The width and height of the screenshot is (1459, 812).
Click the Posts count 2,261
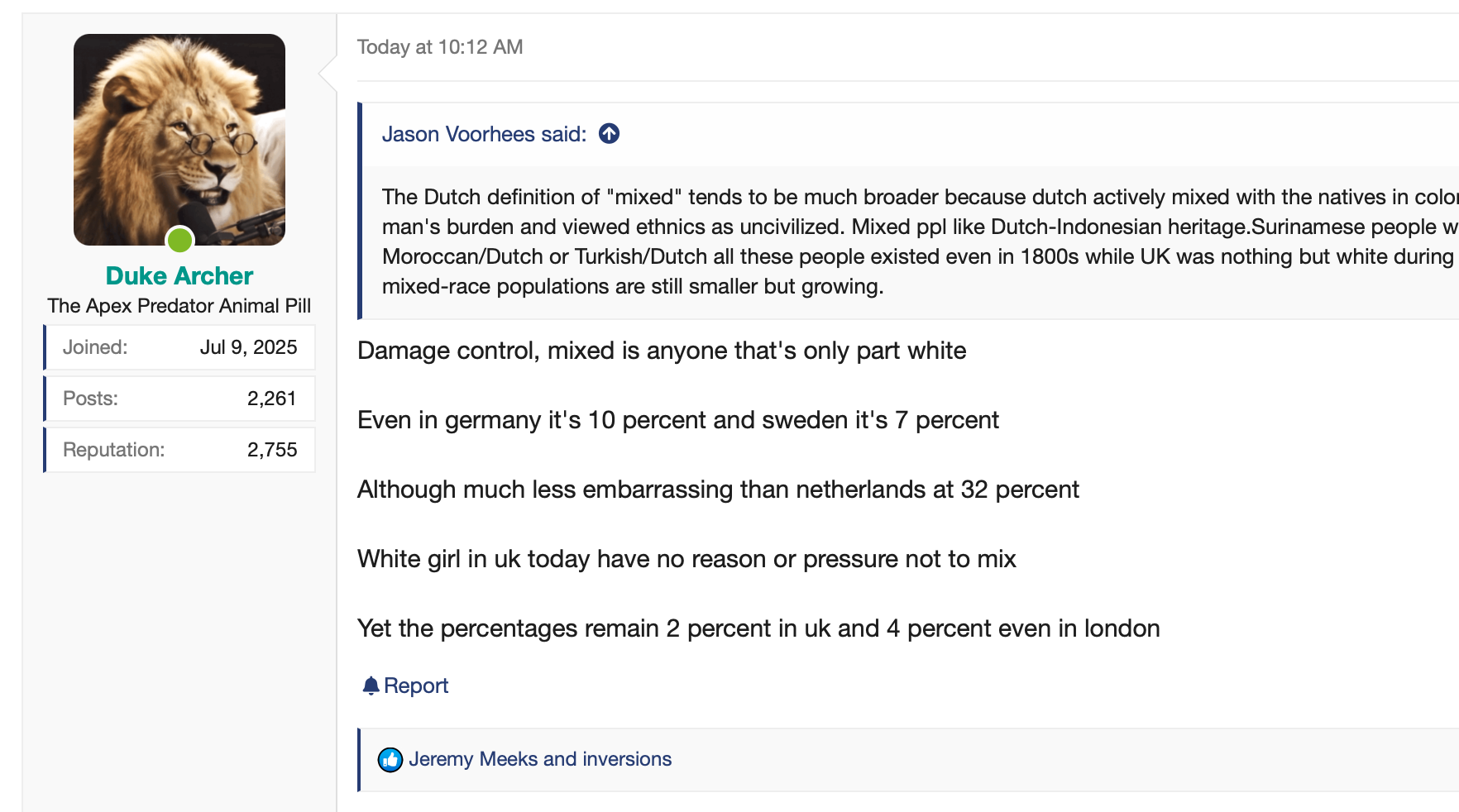tap(271, 399)
